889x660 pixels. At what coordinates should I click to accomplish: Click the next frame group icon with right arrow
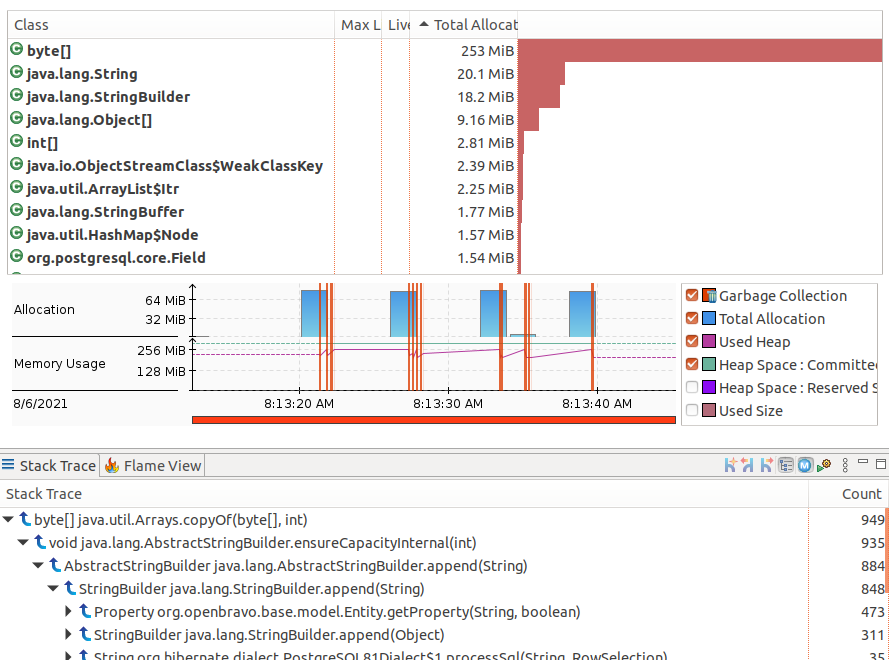pyautogui.click(x=767, y=465)
